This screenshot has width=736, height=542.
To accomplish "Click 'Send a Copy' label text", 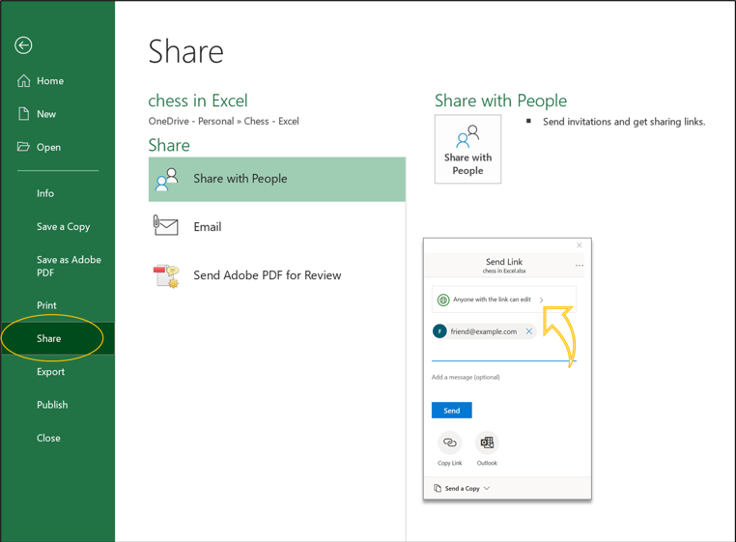I will pos(462,489).
